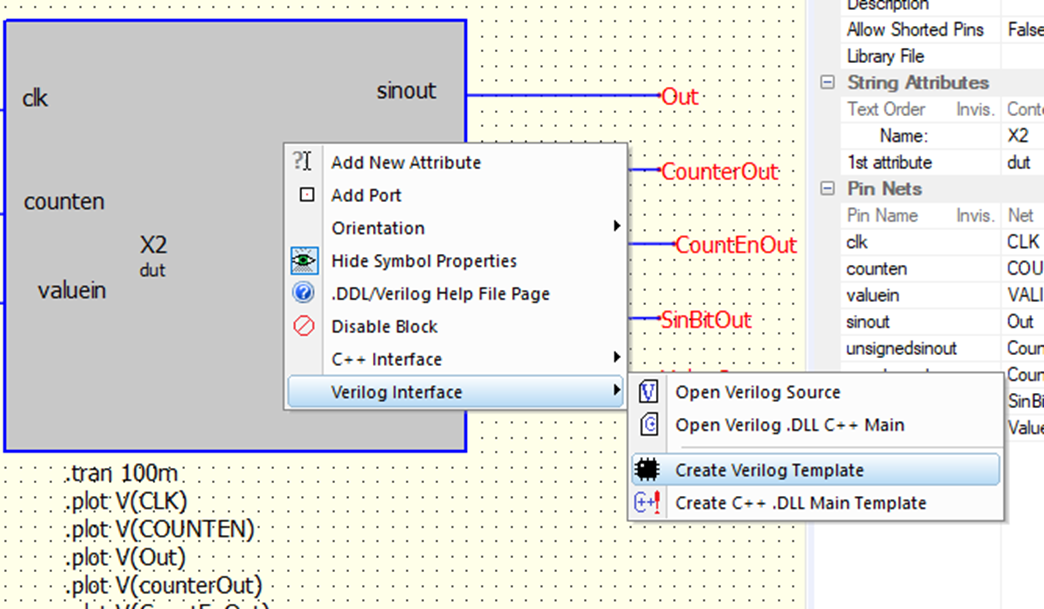Choose Open Verilog .DLL C++ Main
The width and height of the screenshot is (1044, 609).
tap(816, 425)
